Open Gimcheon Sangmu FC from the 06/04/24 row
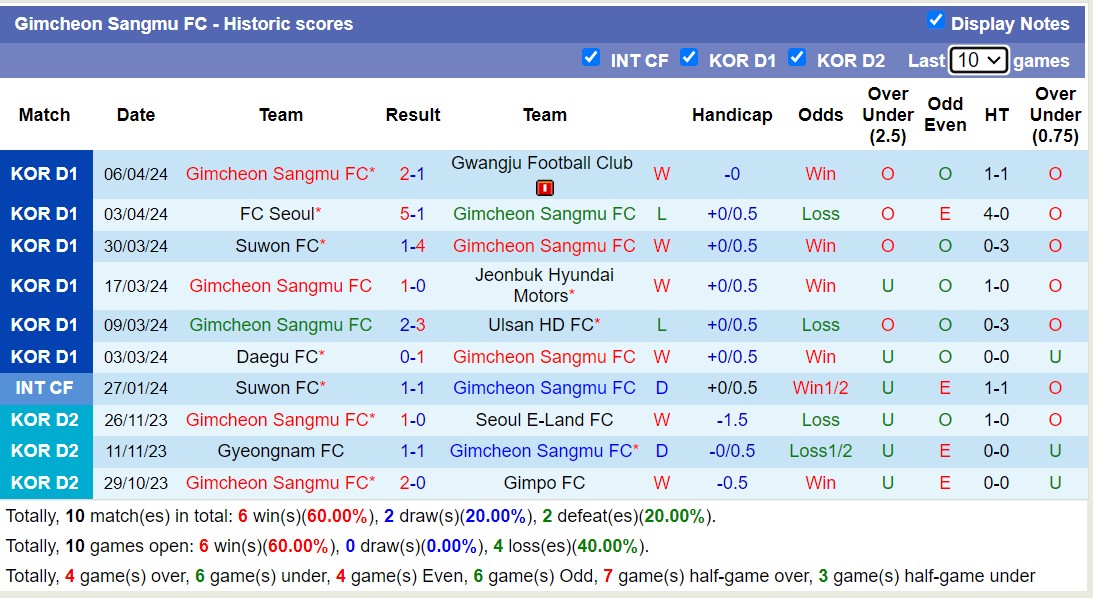This screenshot has width=1093, height=598. coord(281,174)
